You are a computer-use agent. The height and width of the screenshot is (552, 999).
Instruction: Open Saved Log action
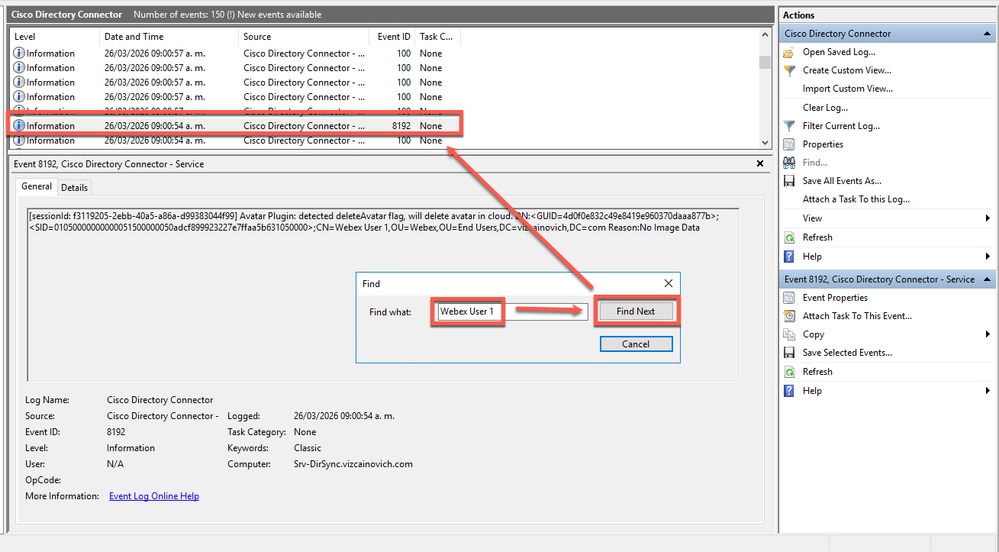coord(838,52)
